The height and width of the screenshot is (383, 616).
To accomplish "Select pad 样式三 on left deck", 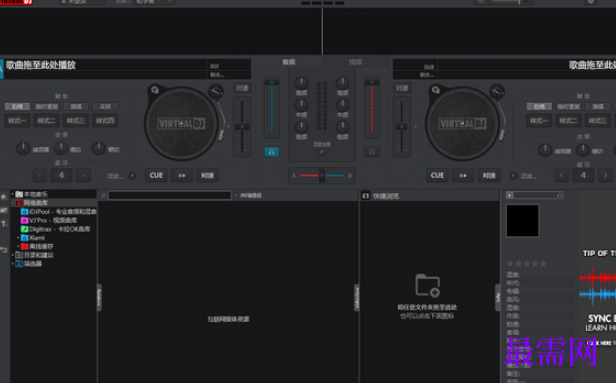I will [75, 121].
